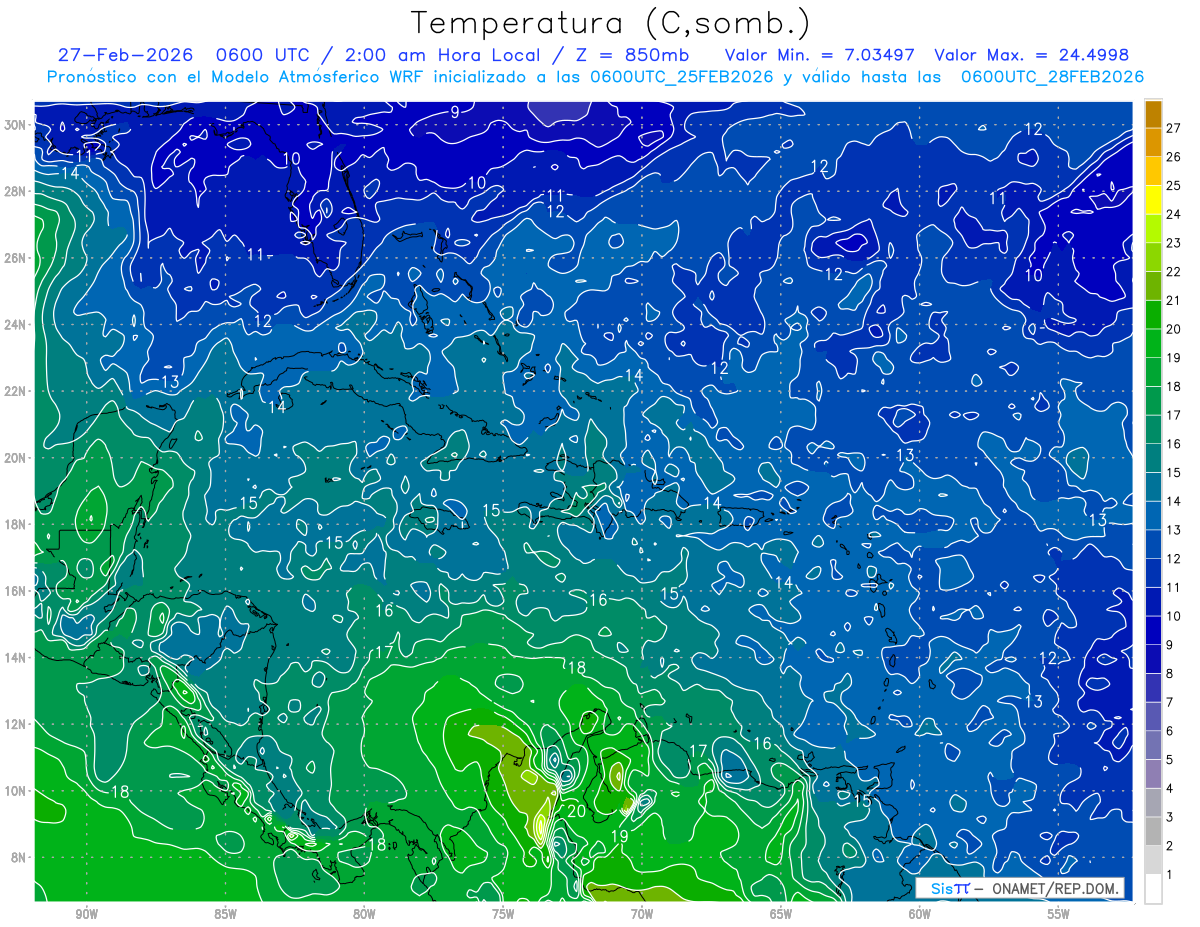Click the initialization time "0600UTC_25FEB2026"

click(682, 77)
